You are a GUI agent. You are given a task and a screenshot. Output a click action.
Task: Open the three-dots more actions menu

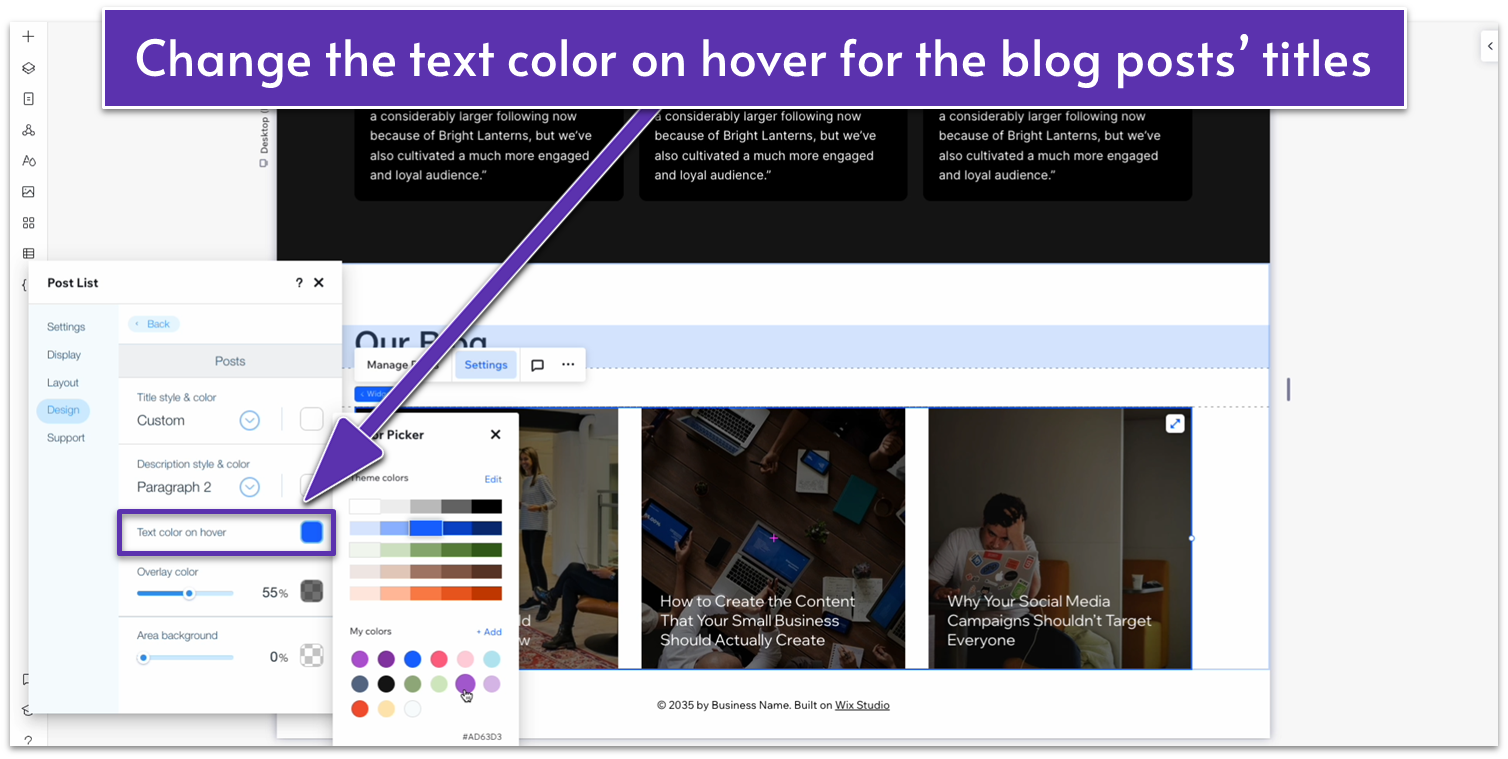pos(568,365)
